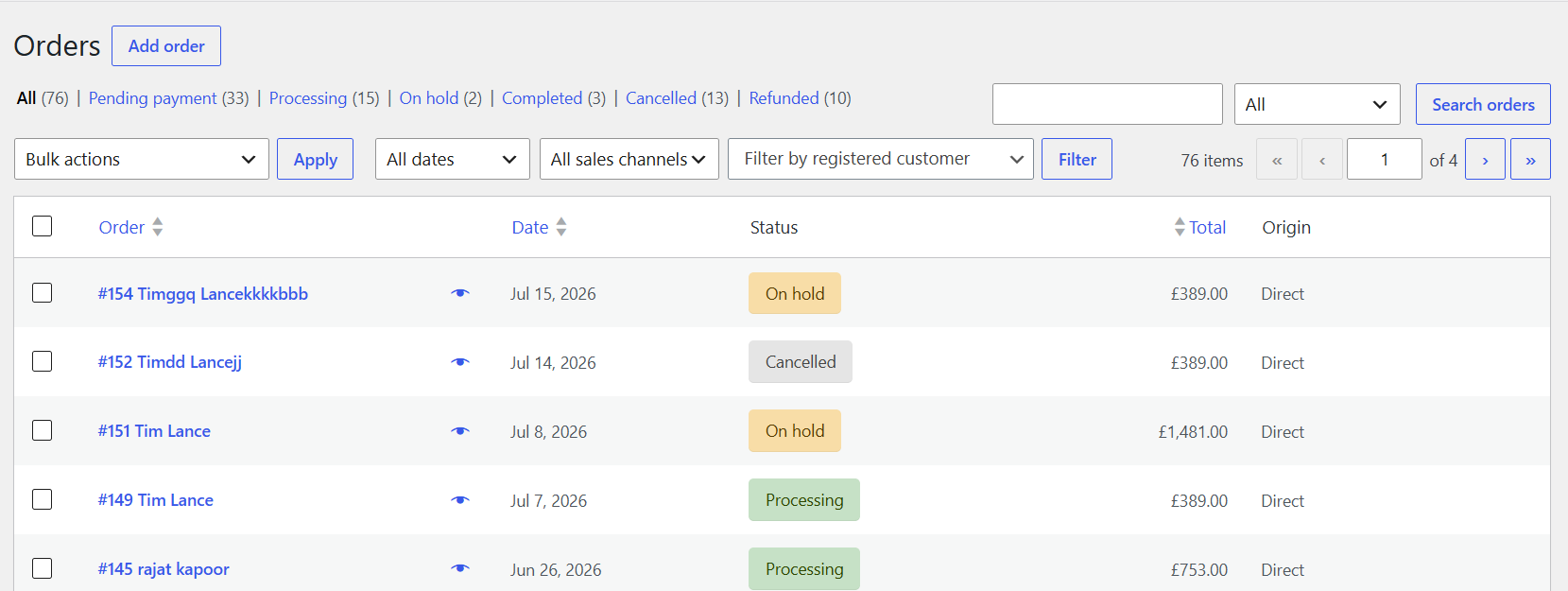This screenshot has width=1568, height=591.
Task: Click the £1,481.00 total amount
Action: pos(1193,432)
